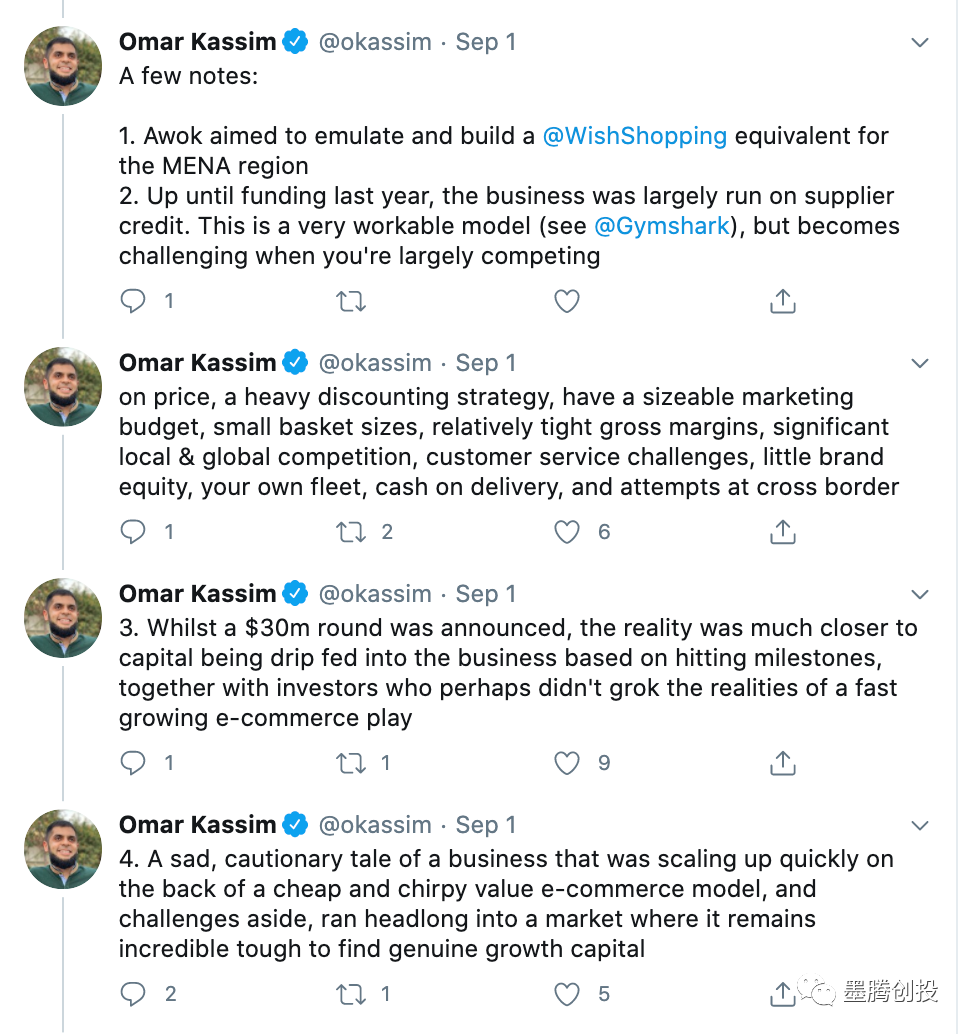Click Omar Kassim's avatar on the first tweet
Screen dimensions: 970x1034
tap(63, 66)
